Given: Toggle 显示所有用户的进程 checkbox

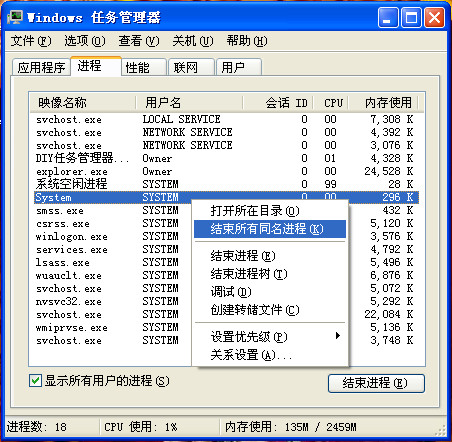Looking at the screenshot, I should 35,381.
